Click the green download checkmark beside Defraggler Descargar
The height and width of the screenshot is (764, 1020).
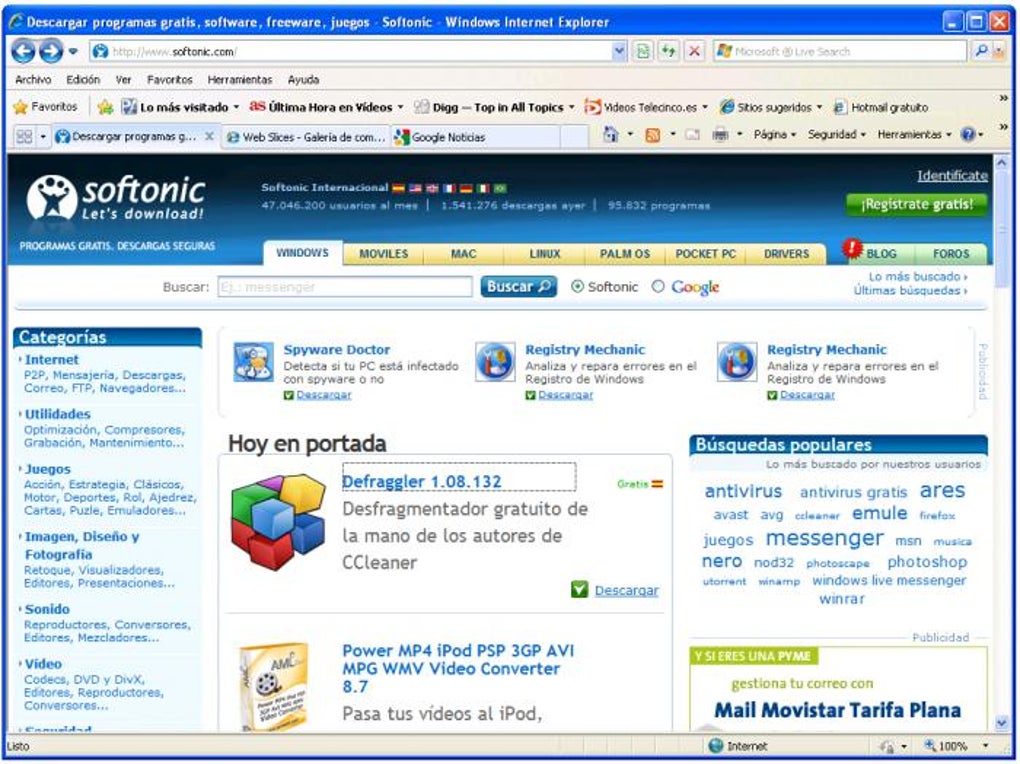pyautogui.click(x=579, y=589)
